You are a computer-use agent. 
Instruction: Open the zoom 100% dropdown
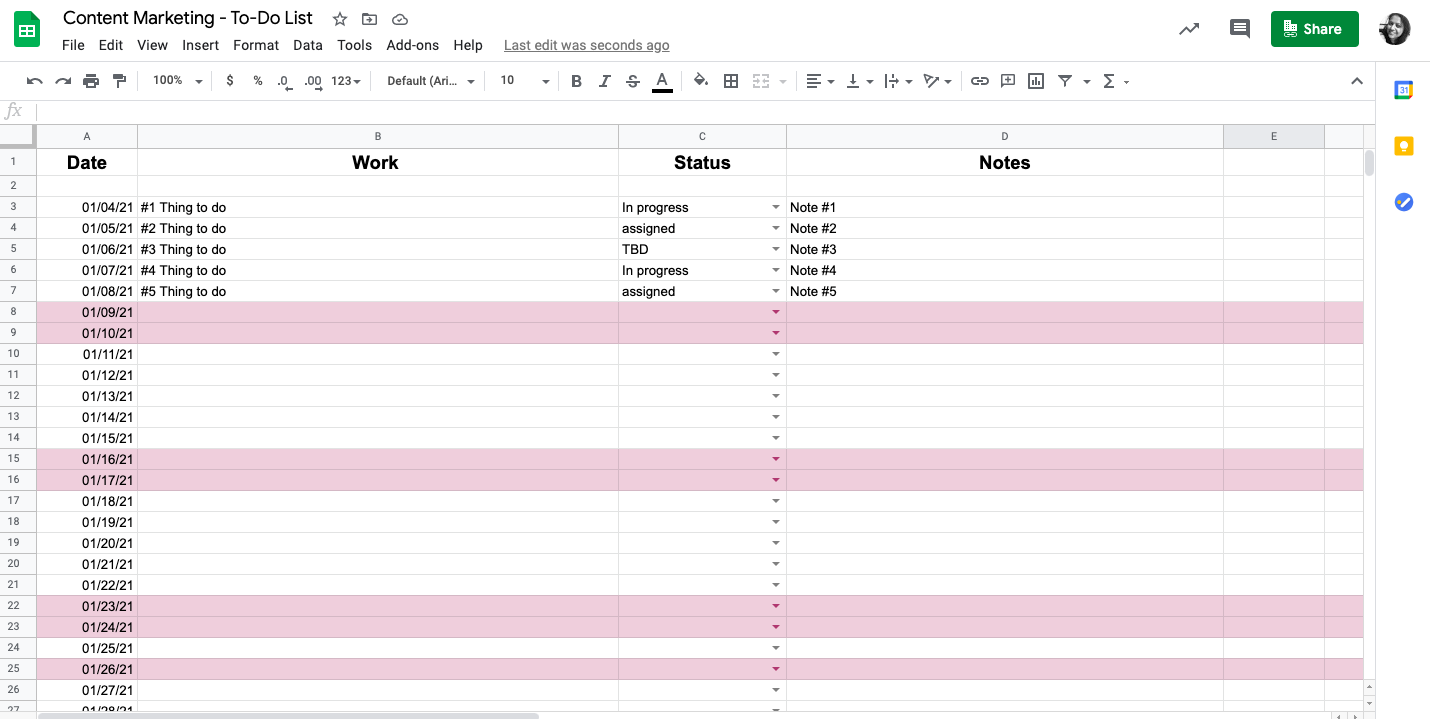[177, 81]
